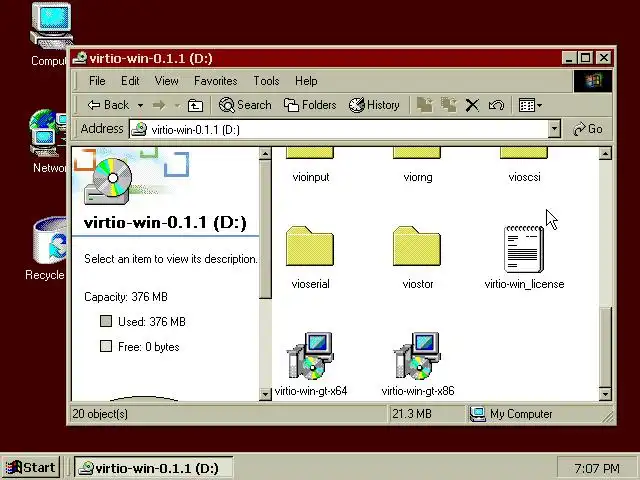
Task: Click the Forward arrow button
Action: click(159, 106)
